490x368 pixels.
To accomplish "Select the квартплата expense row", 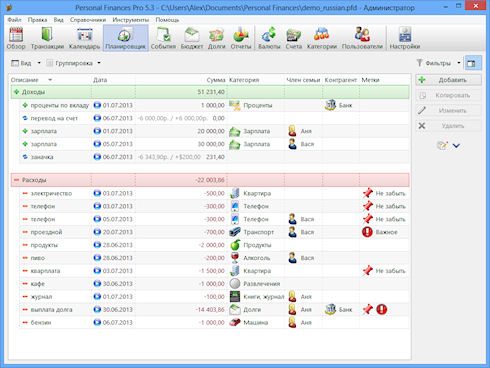I will [214, 271].
